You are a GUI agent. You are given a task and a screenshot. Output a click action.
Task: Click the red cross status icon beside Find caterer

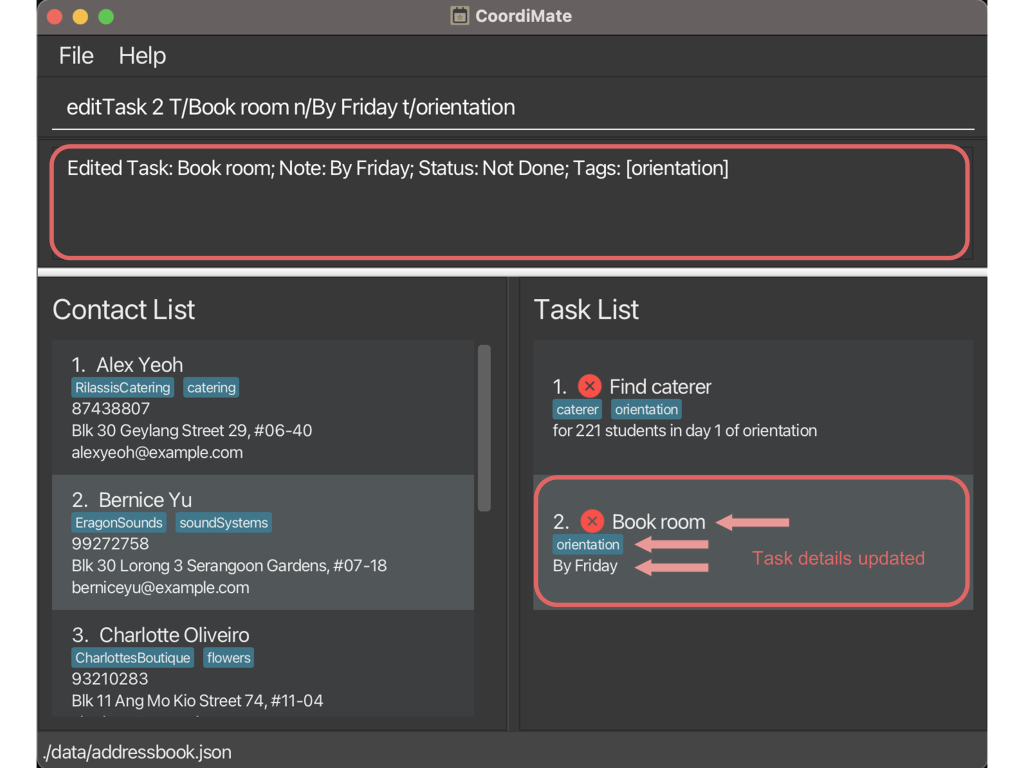click(589, 386)
